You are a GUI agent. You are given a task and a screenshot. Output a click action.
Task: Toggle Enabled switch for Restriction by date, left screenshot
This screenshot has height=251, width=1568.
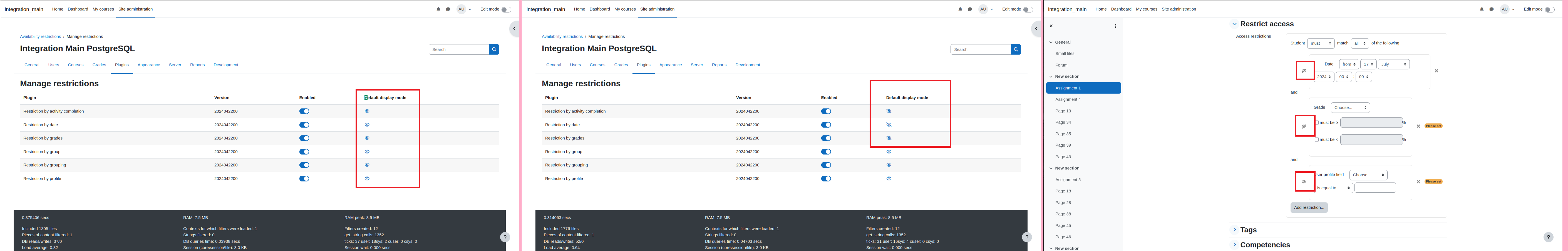pyautogui.click(x=304, y=125)
